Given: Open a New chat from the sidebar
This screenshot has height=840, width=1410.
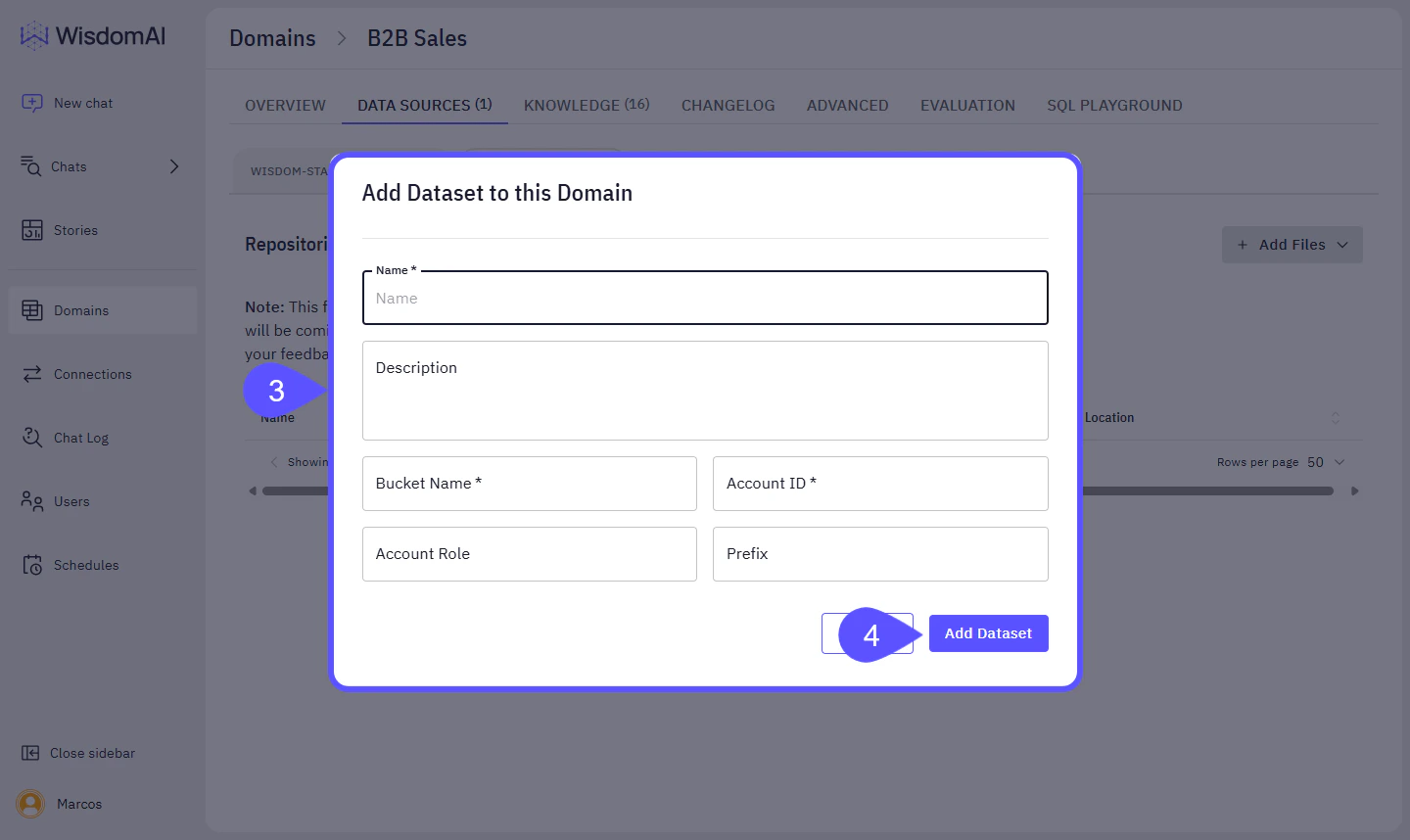Looking at the screenshot, I should coord(80,102).
